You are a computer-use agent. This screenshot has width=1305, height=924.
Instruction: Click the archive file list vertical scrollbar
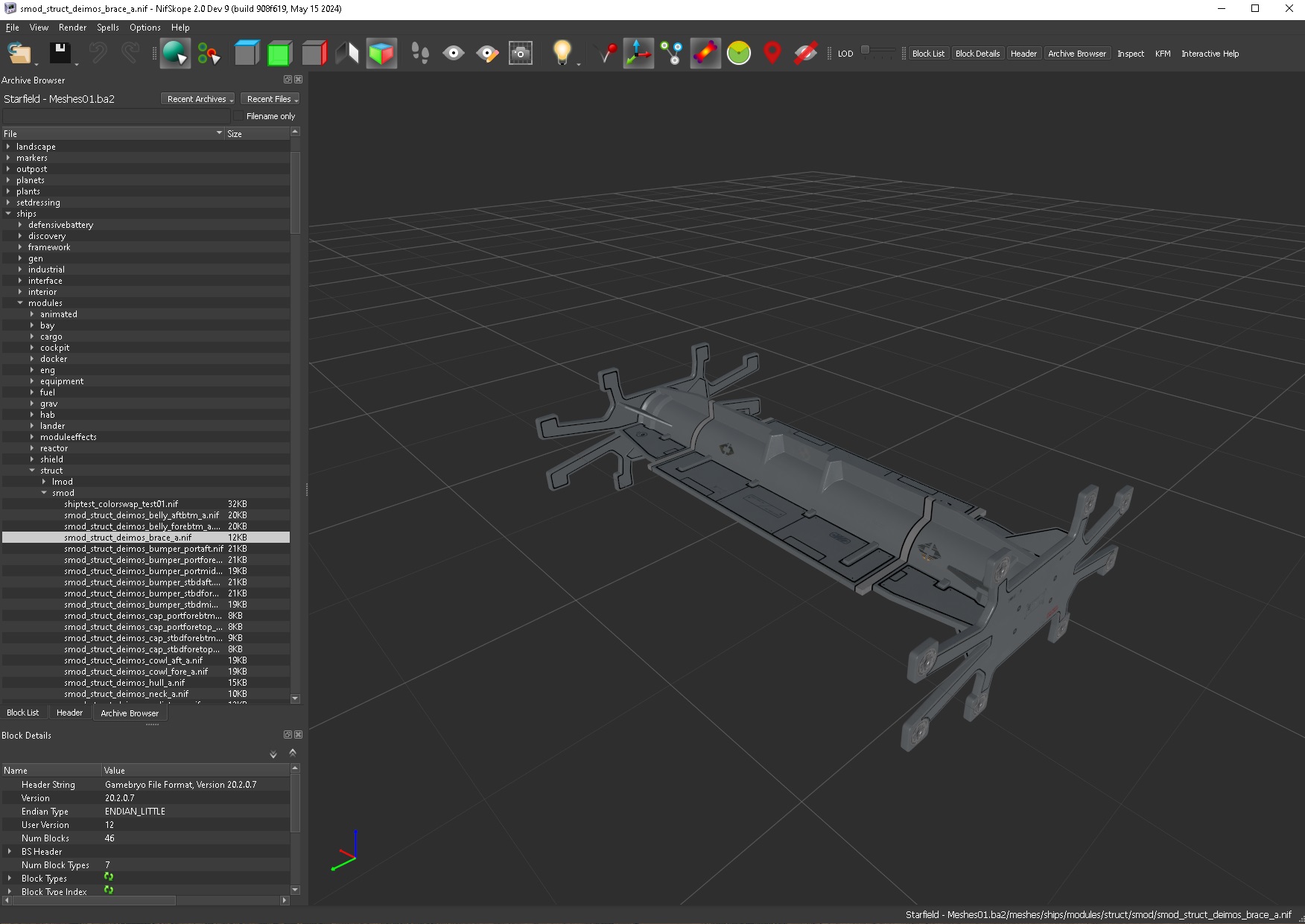coord(295,194)
